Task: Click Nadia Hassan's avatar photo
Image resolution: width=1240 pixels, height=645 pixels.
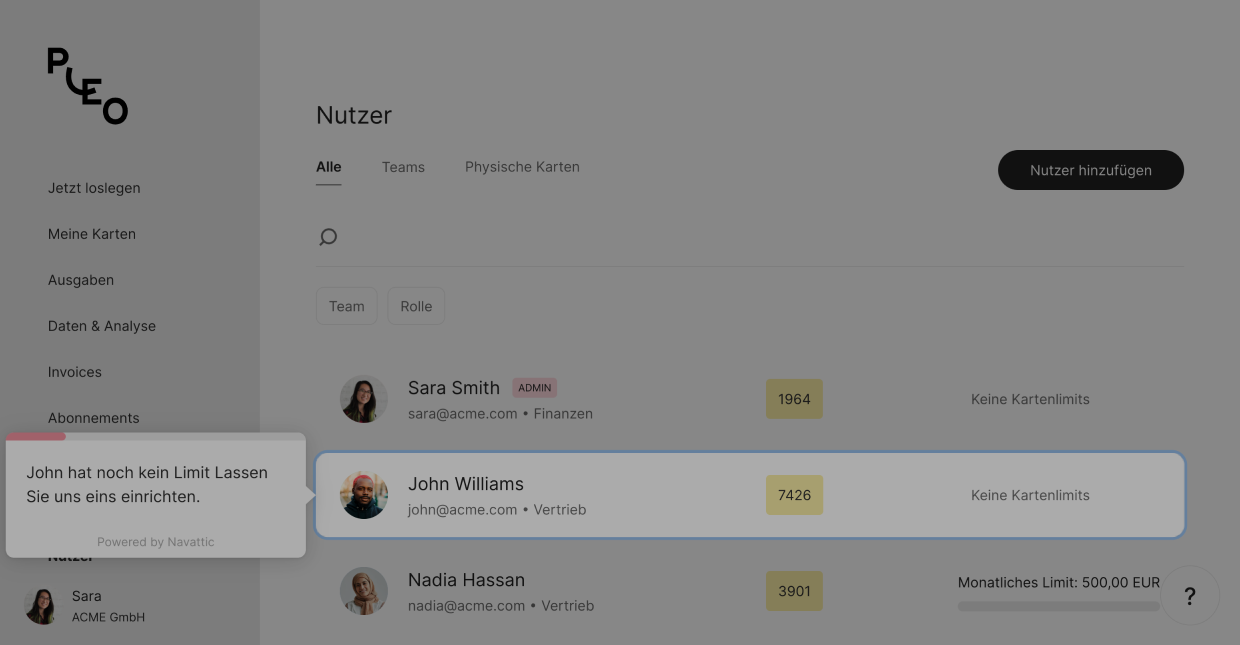Action: point(364,591)
